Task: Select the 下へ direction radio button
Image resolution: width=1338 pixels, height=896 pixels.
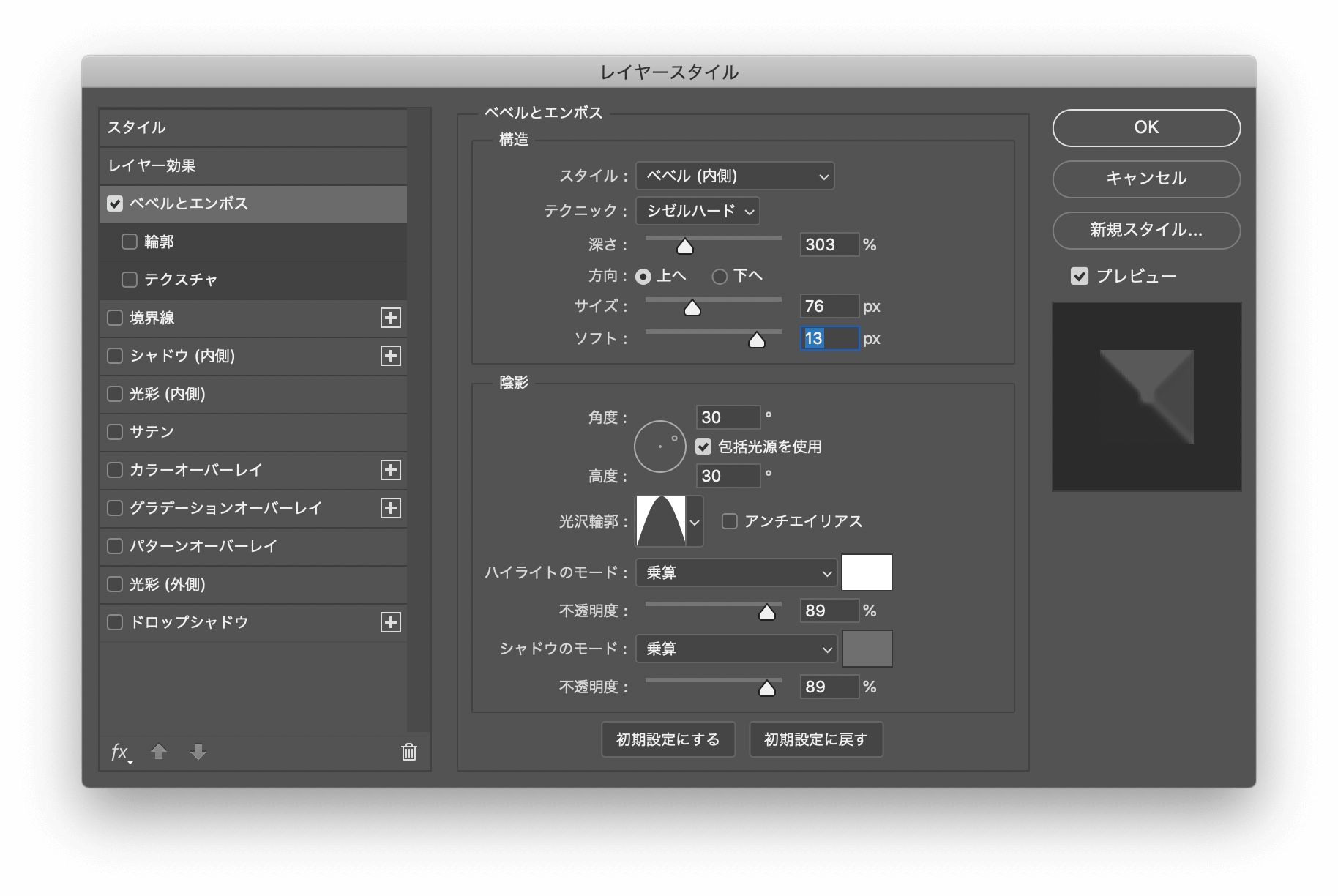Action: pyautogui.click(x=720, y=276)
